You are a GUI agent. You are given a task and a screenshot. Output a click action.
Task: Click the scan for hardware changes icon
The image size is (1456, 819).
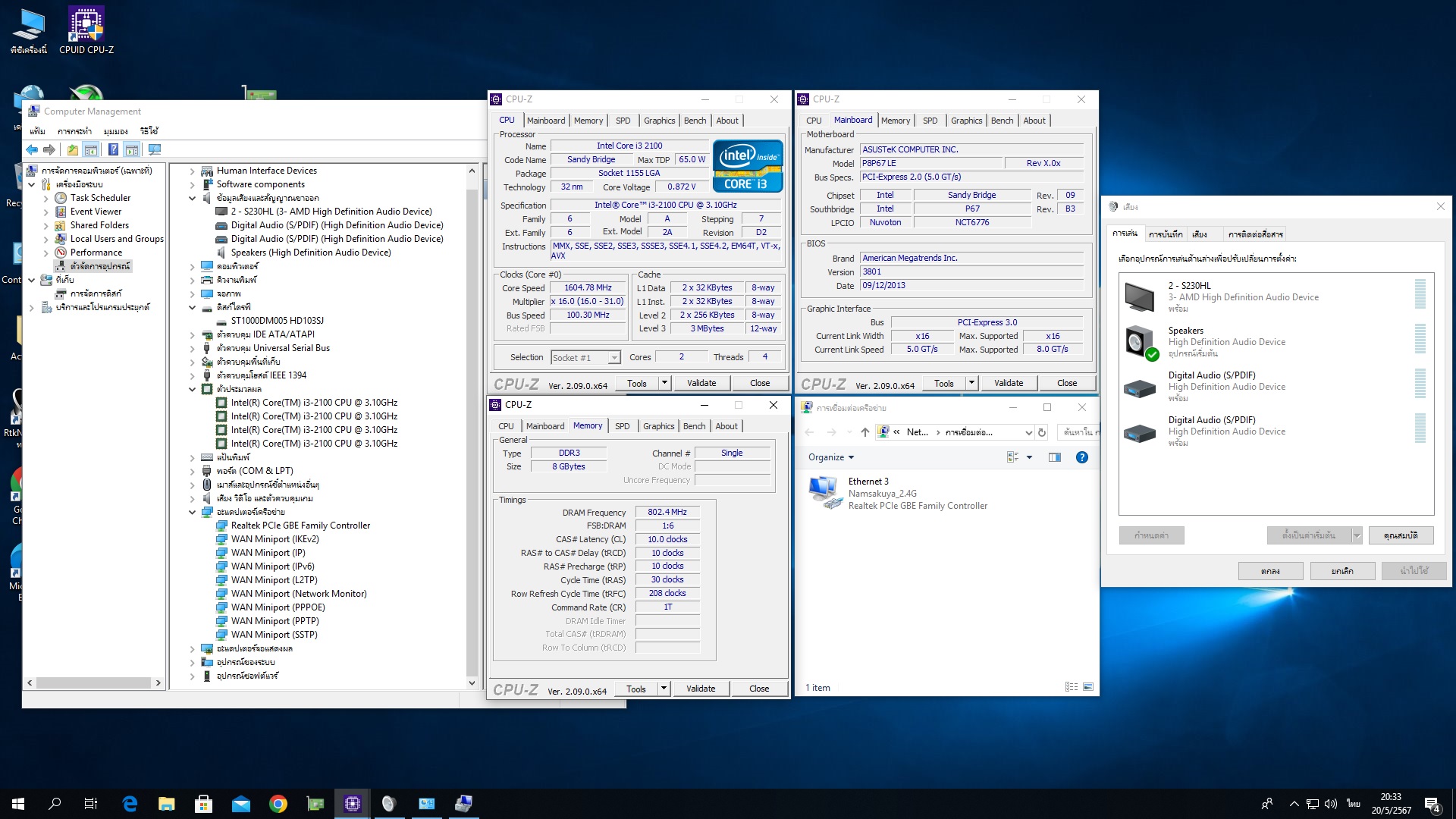tap(155, 149)
